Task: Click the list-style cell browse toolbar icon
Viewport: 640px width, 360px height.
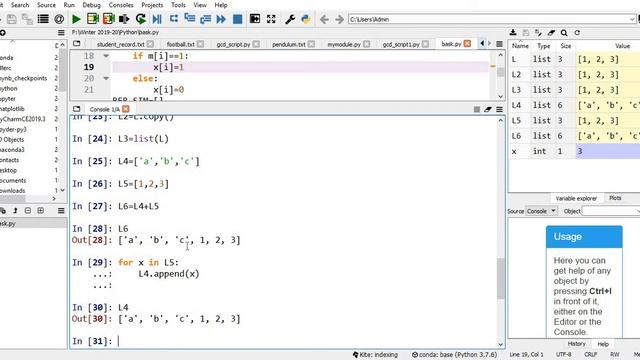Action: (x=43, y=19)
